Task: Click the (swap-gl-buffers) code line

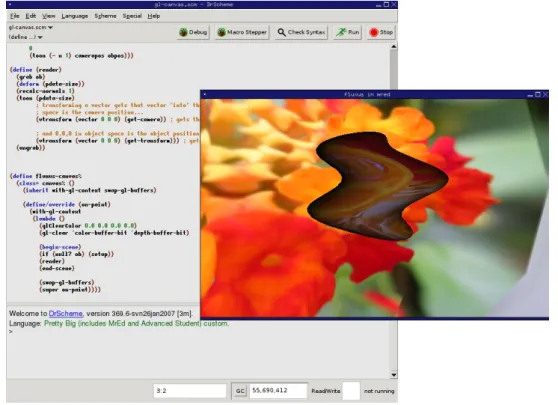Action: pyautogui.click(x=67, y=283)
